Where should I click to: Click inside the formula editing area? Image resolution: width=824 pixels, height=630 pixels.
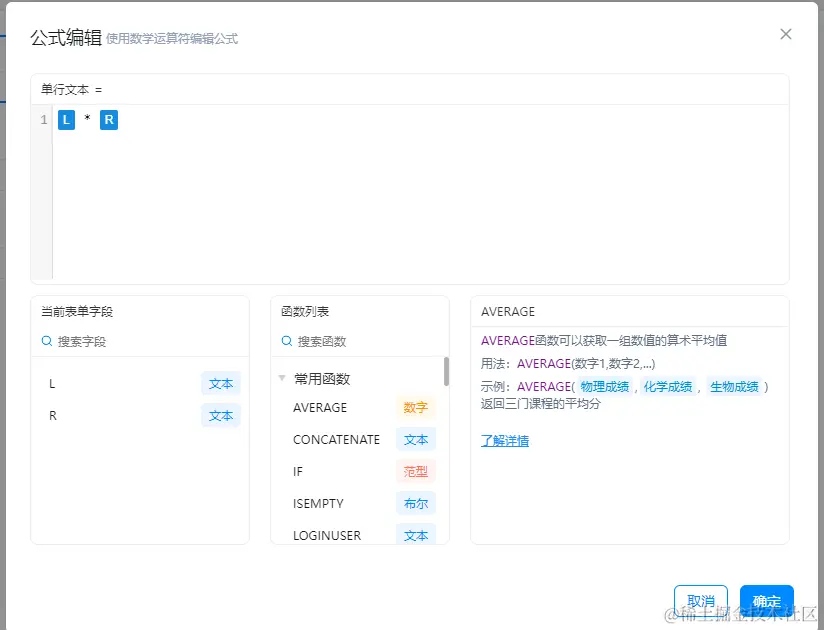(x=420, y=192)
